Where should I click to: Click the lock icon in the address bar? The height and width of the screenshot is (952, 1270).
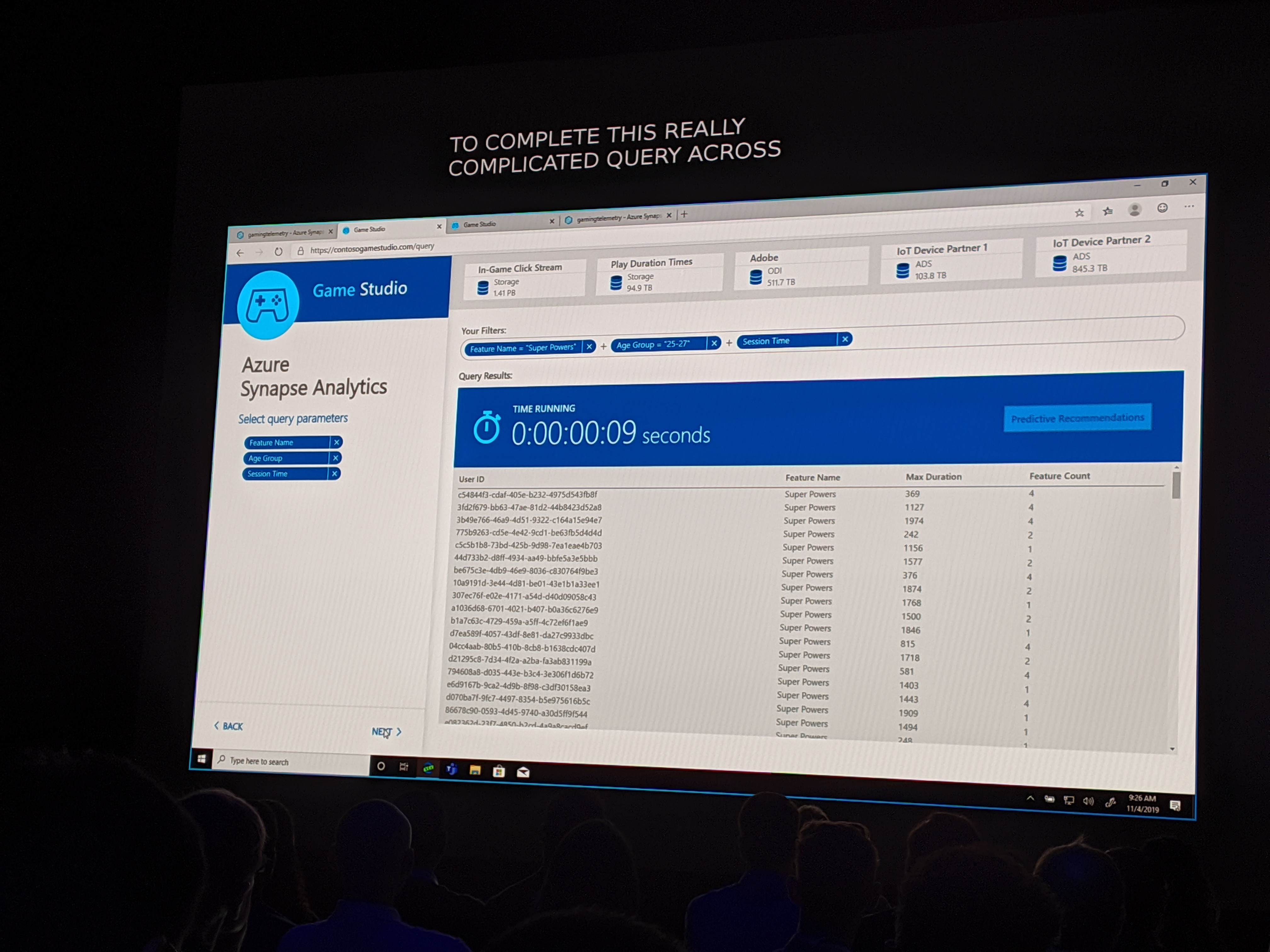coord(300,251)
